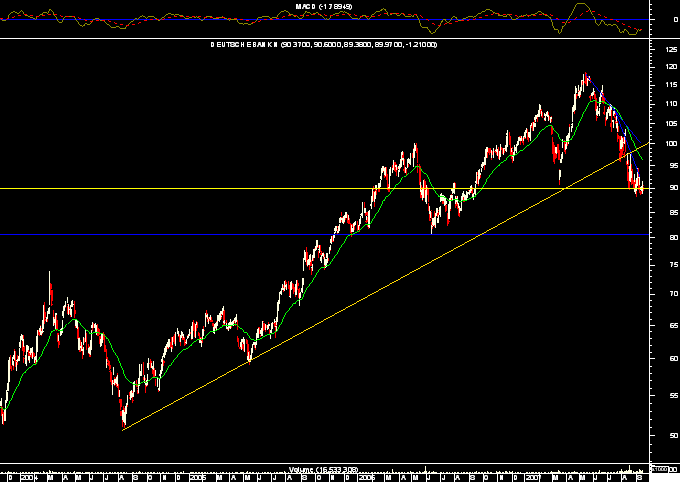Click the 2004 year label on time axis

[x=28, y=478]
